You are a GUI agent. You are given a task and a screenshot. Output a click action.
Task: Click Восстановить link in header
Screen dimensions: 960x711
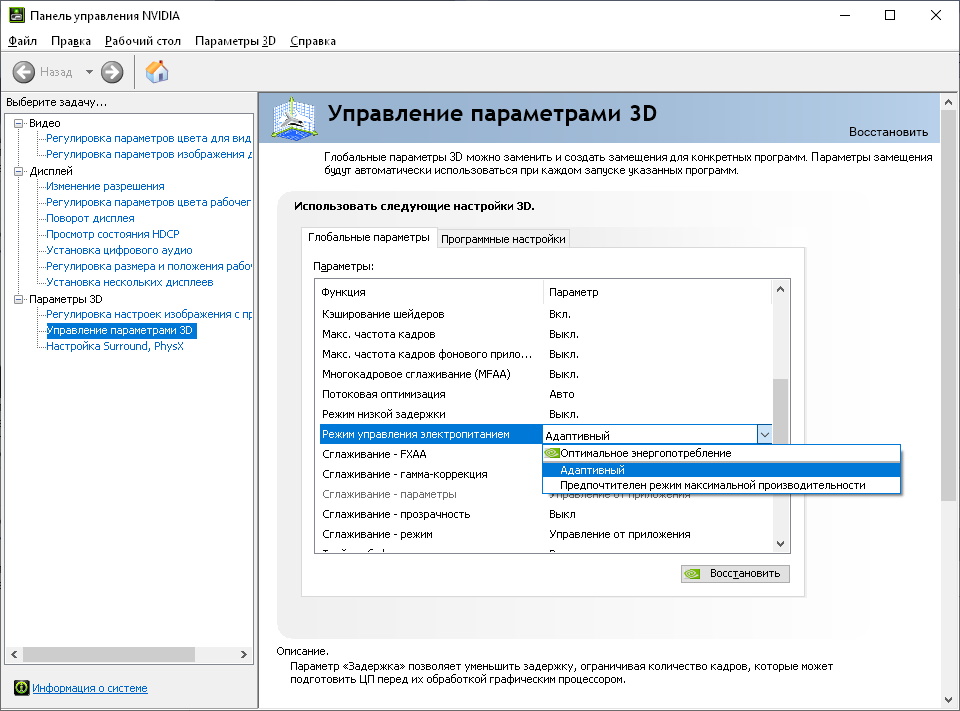coord(888,132)
